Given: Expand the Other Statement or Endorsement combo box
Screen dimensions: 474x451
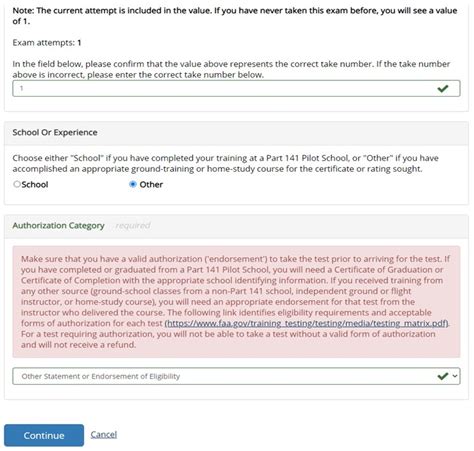Looking at the screenshot, I should coord(236,376).
